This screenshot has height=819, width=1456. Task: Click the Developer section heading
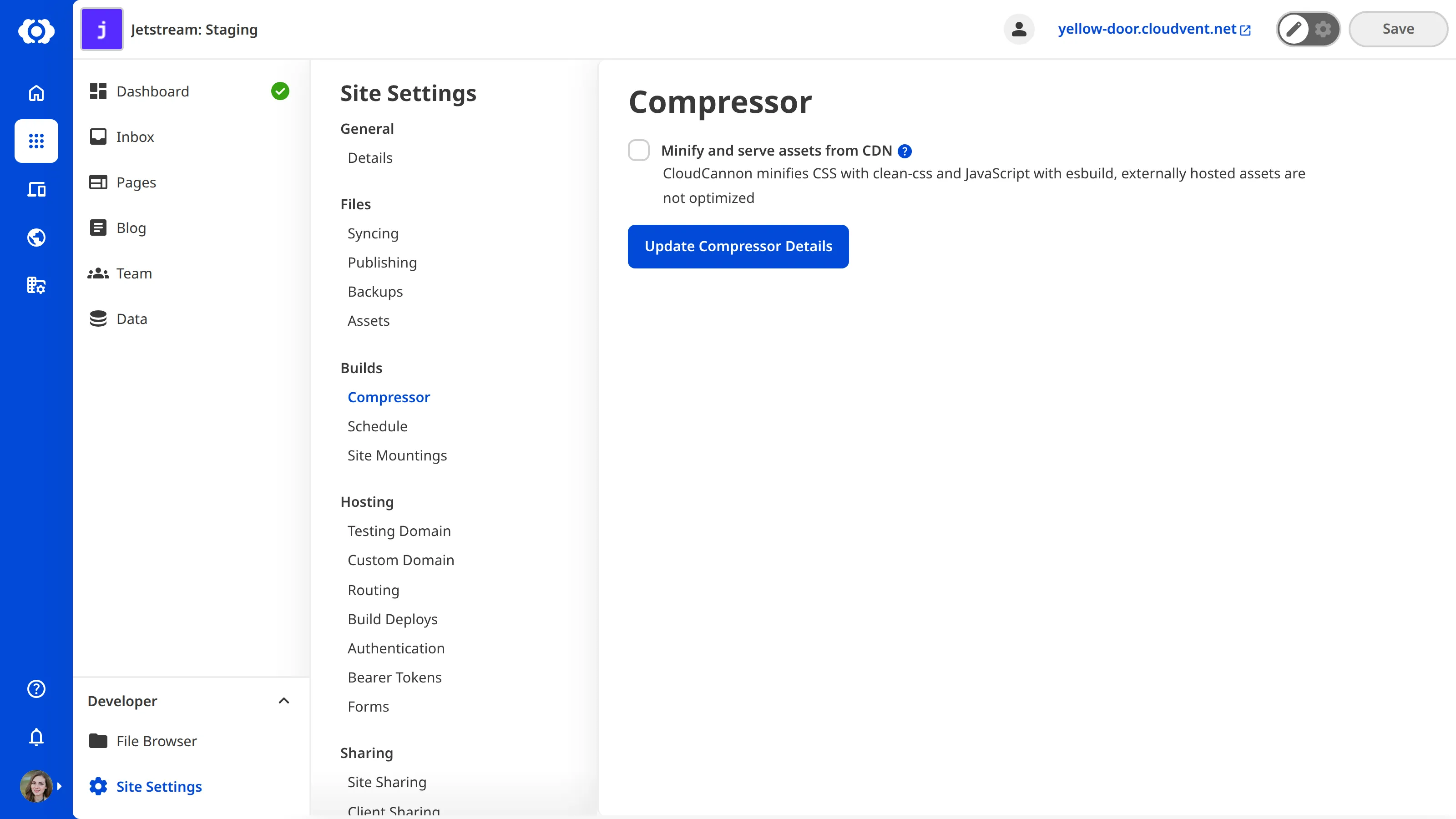tap(122, 701)
